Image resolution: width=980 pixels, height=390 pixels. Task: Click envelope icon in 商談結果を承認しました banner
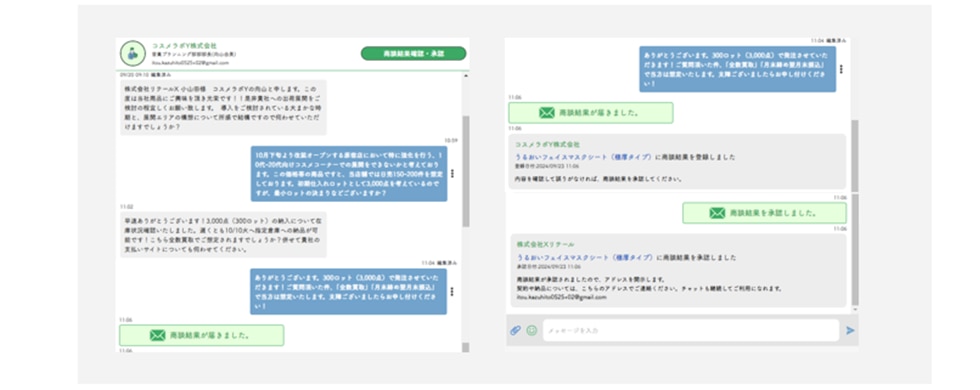717,213
